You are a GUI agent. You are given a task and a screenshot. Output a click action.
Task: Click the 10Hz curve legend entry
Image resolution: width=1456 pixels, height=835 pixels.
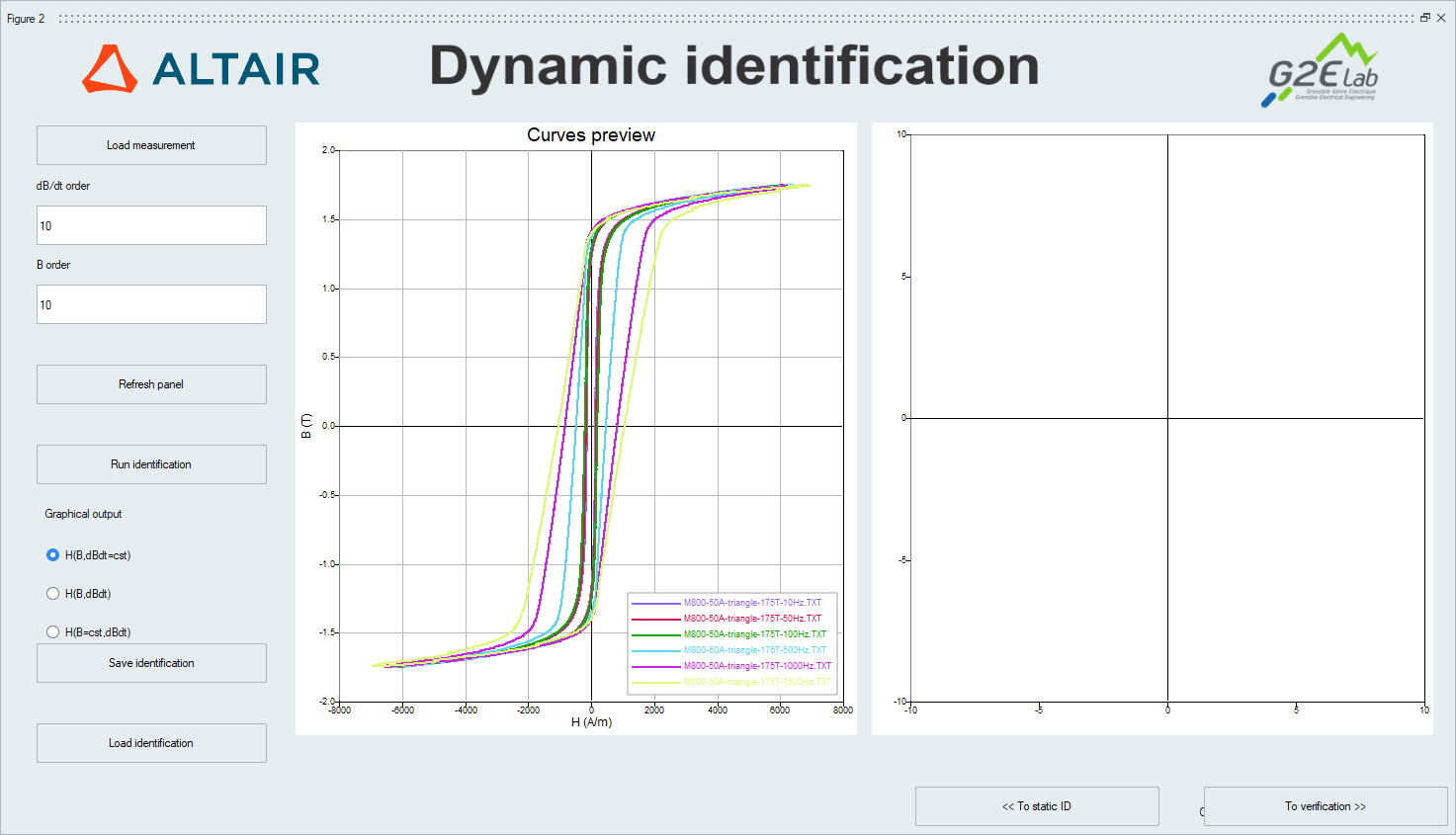click(x=751, y=603)
